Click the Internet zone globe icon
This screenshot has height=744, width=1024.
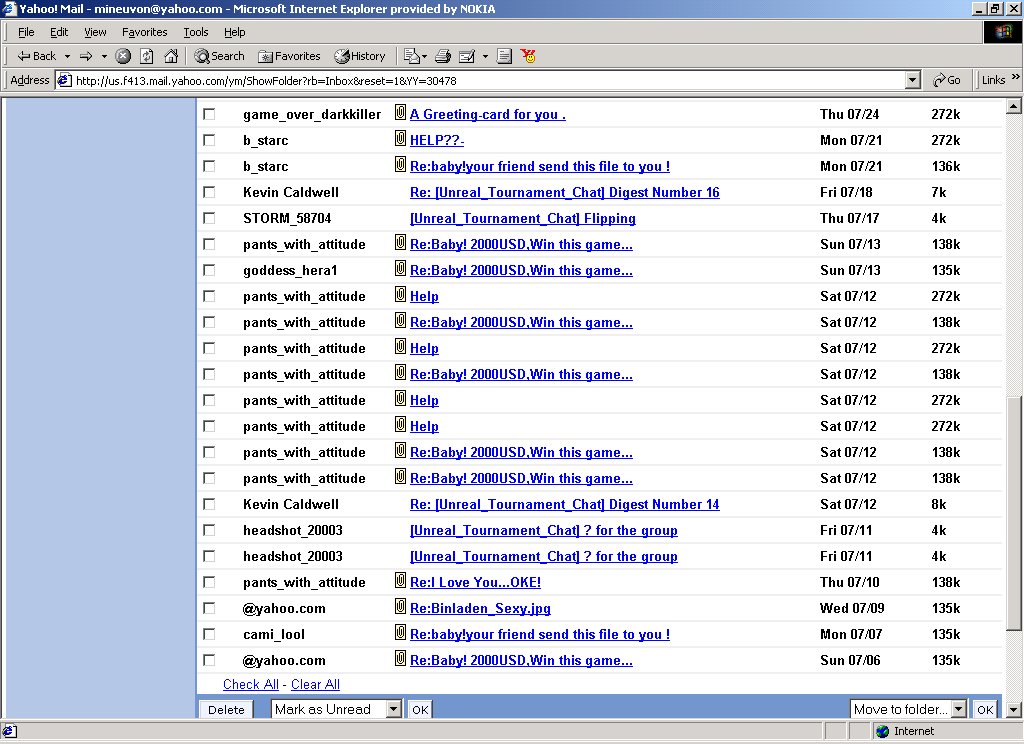point(883,731)
